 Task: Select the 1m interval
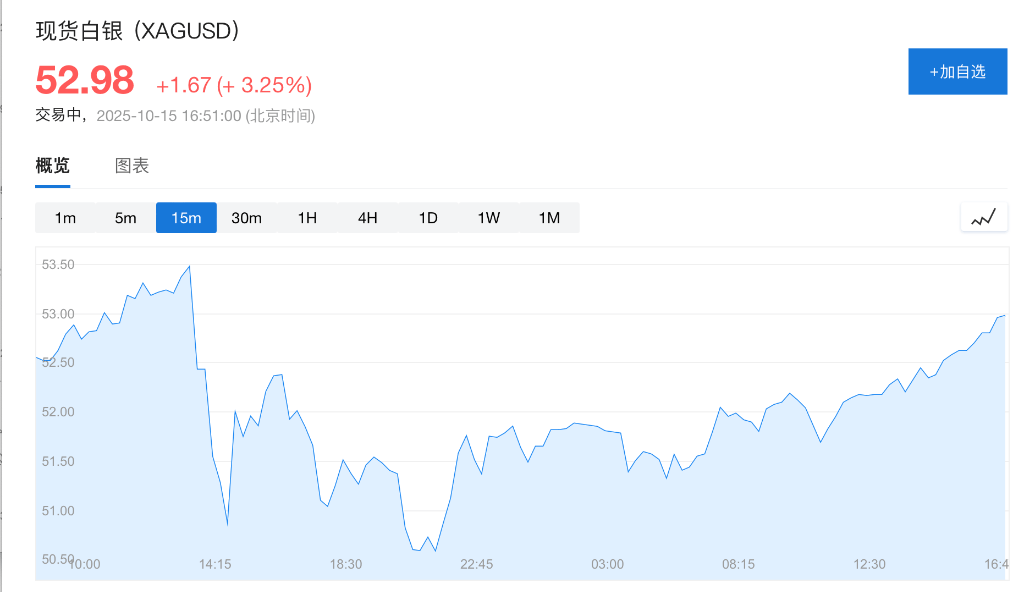[x=65, y=218]
